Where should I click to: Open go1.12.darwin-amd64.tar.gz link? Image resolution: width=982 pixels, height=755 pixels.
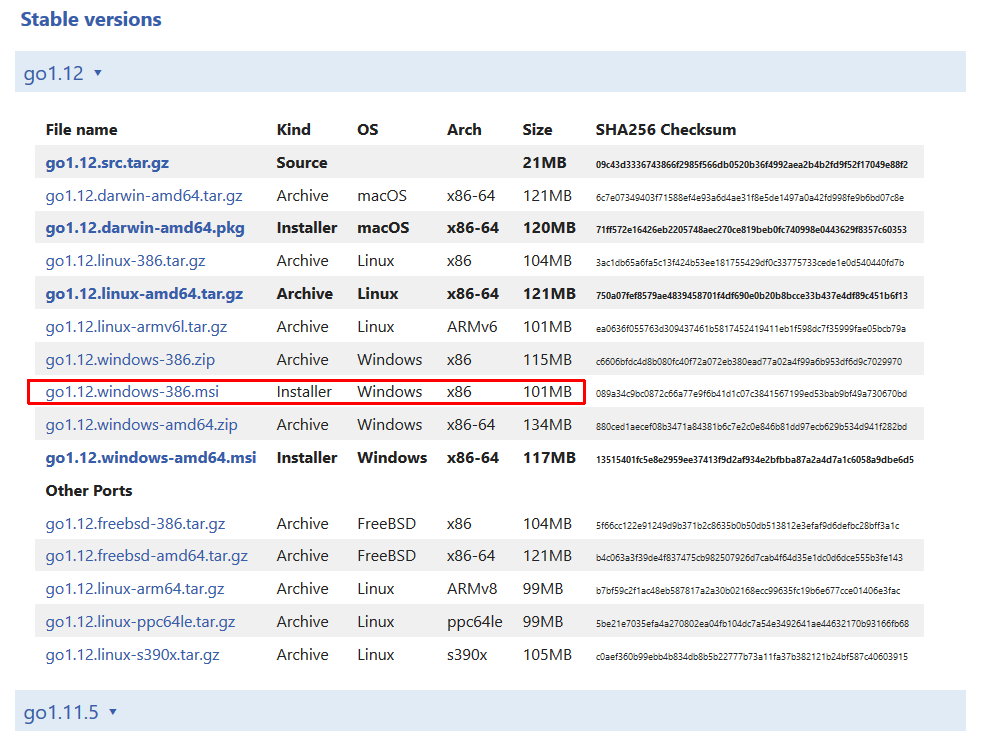144,196
